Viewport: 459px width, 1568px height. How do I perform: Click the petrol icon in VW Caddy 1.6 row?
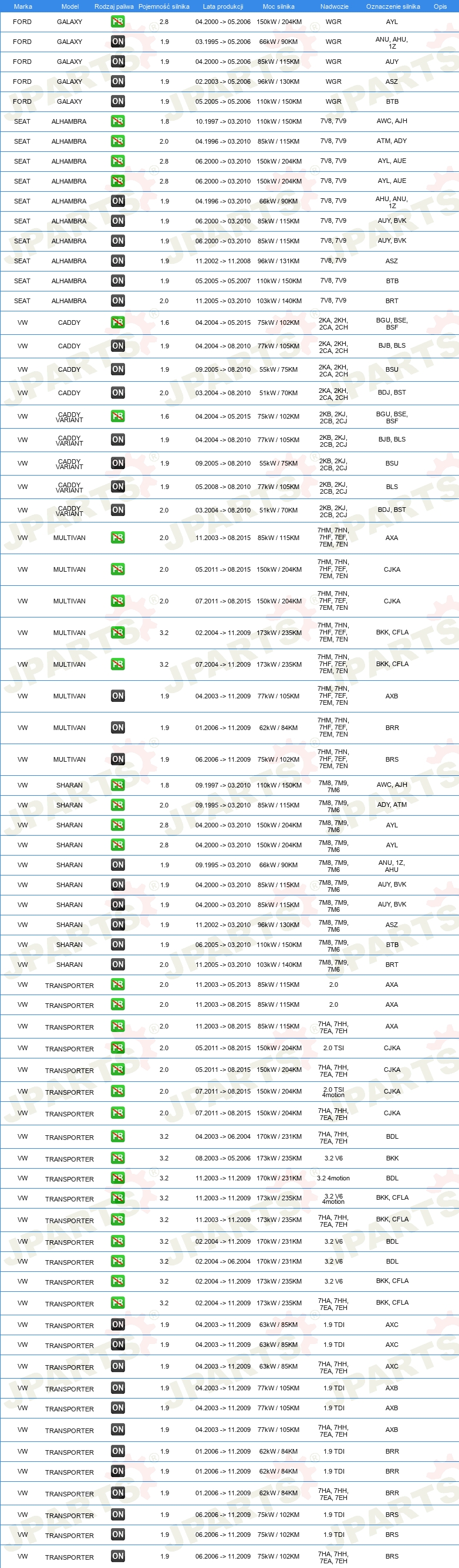click(x=117, y=322)
